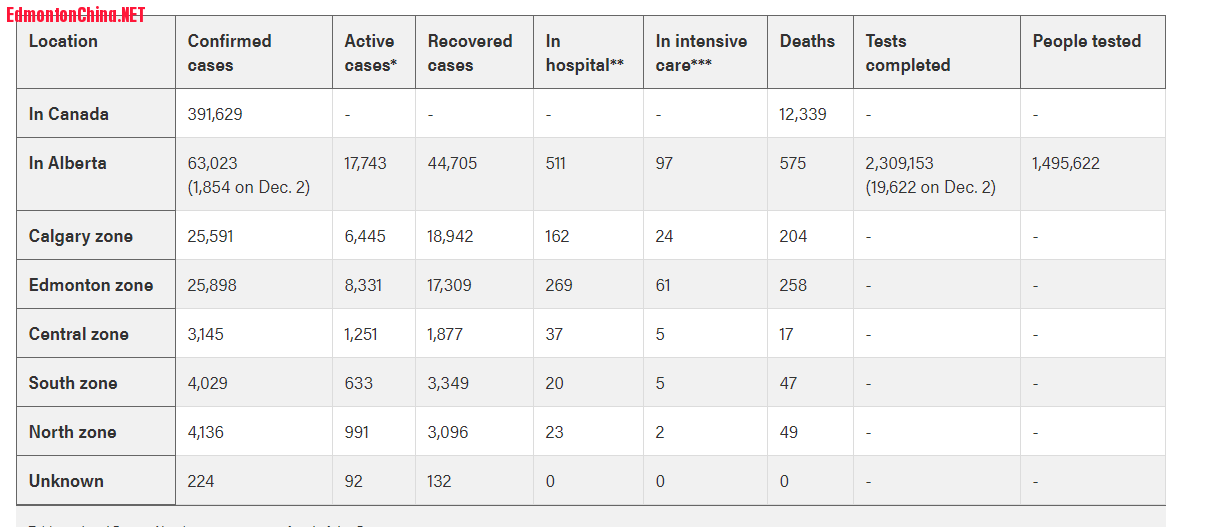1231x527 pixels.
Task: Click Calgary in hospital value 162
Action: (x=558, y=236)
